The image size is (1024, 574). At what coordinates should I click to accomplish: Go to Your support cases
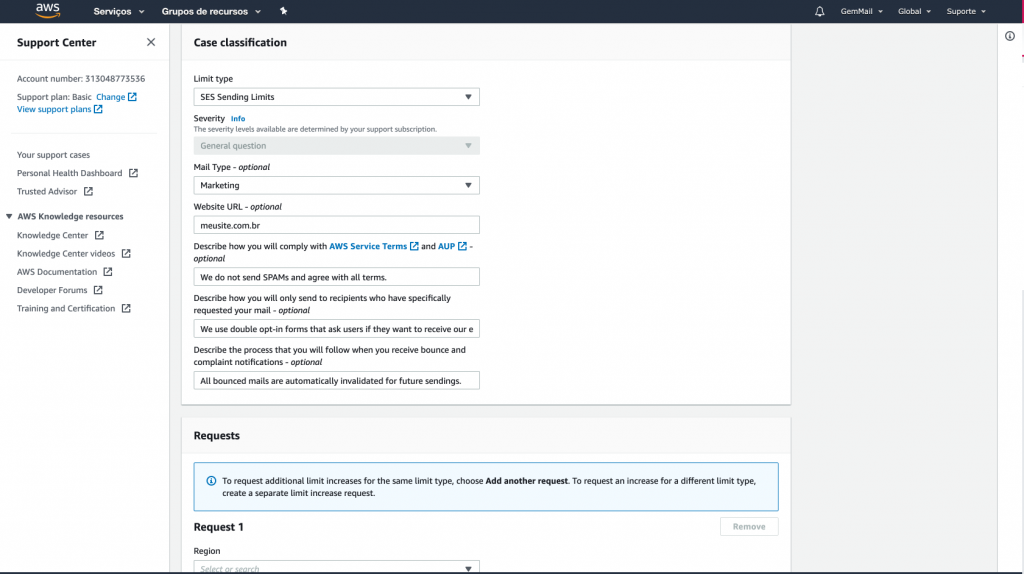click(54, 155)
